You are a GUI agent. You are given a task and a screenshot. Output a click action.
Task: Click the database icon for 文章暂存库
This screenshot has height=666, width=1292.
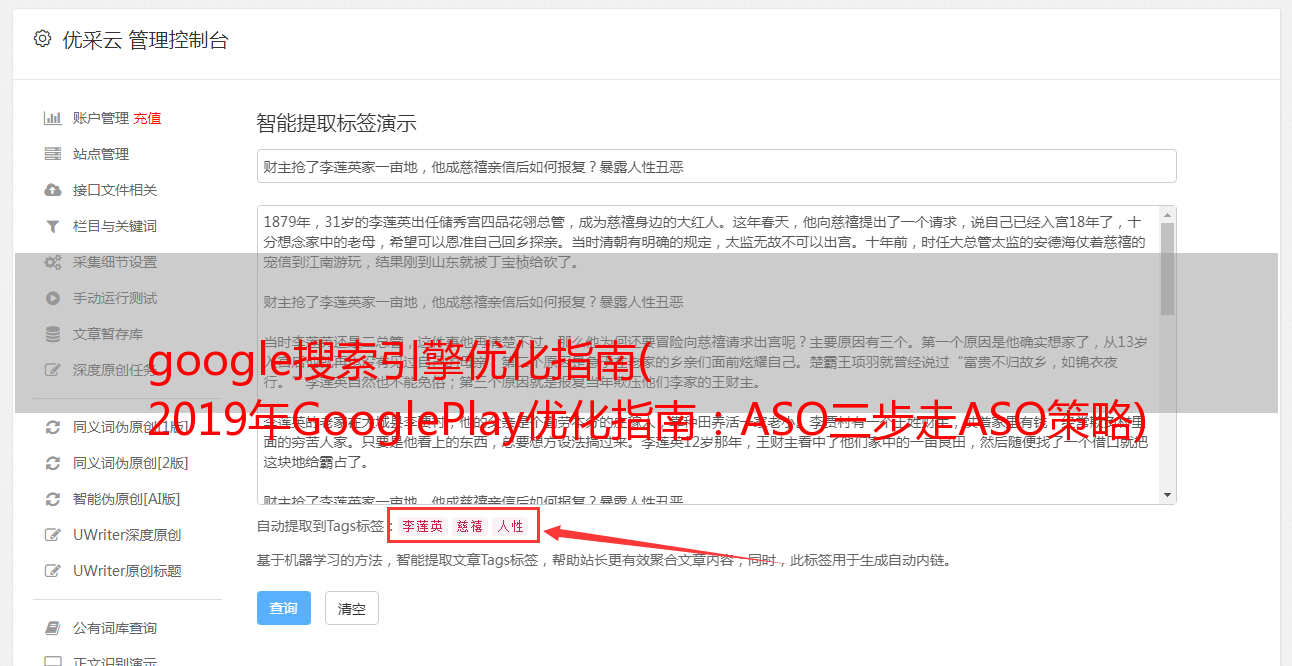pyautogui.click(x=53, y=334)
